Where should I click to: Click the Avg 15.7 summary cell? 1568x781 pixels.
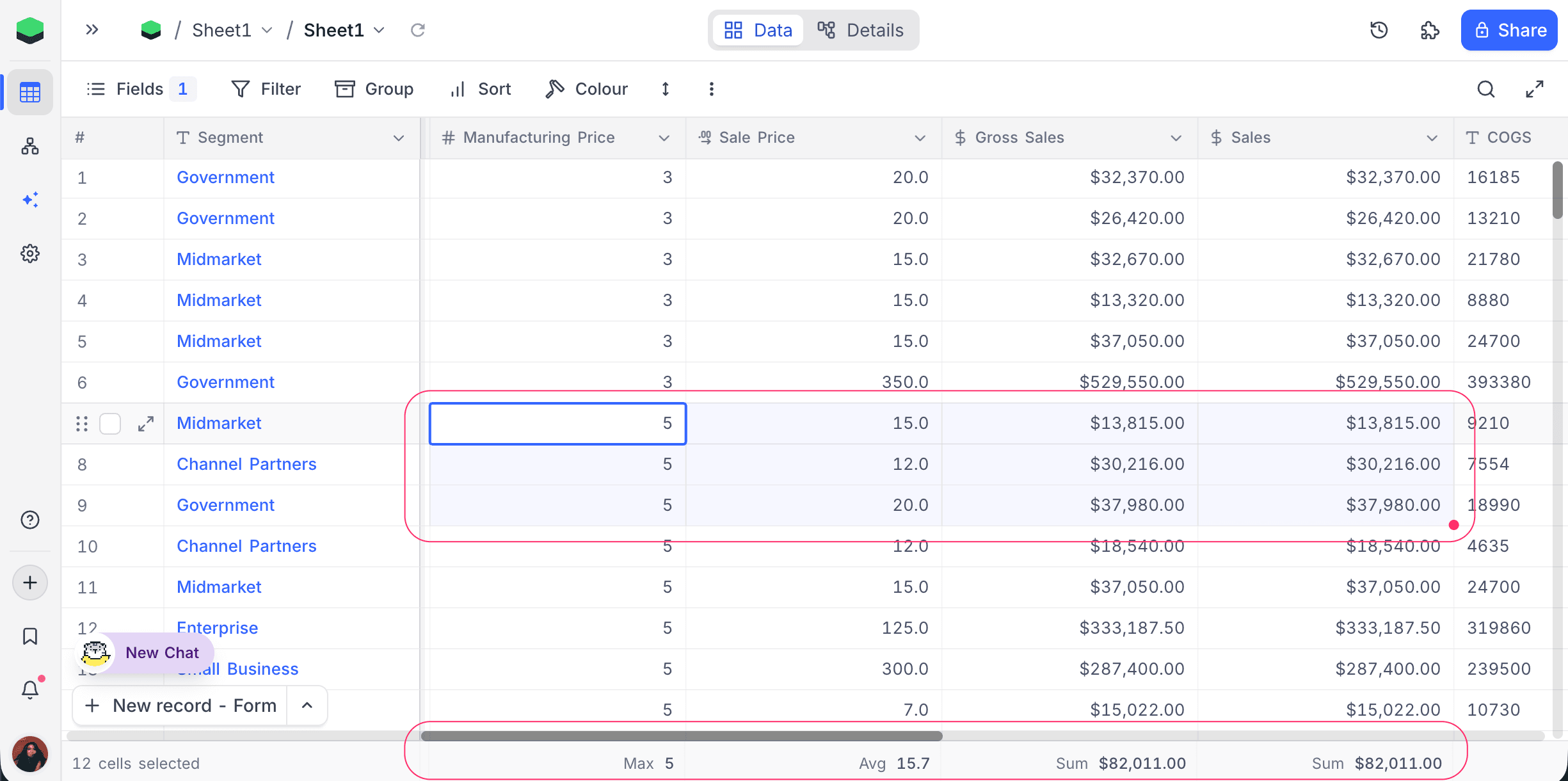point(813,763)
